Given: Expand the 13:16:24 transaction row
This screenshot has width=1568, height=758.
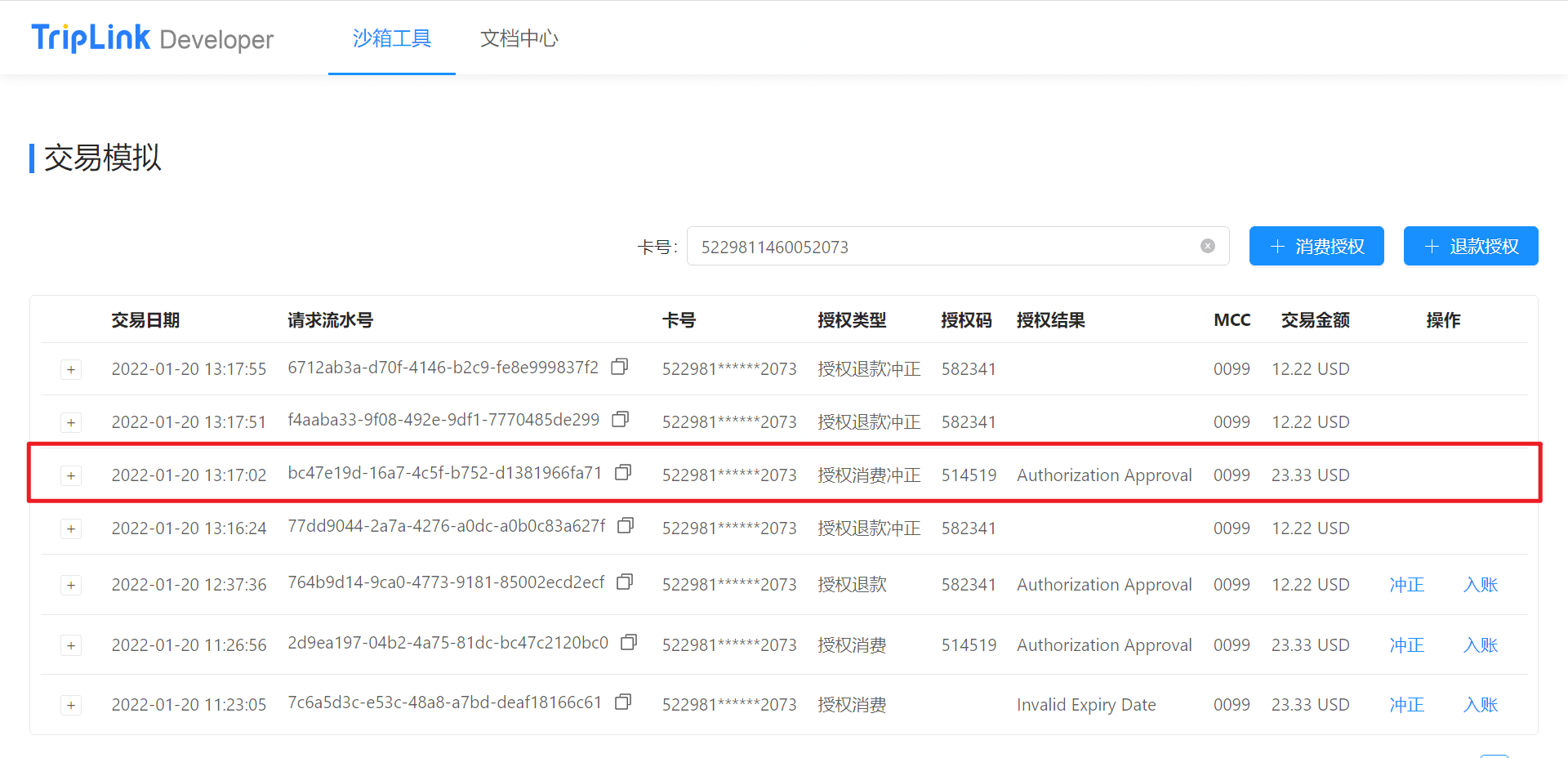Looking at the screenshot, I should click(x=71, y=529).
